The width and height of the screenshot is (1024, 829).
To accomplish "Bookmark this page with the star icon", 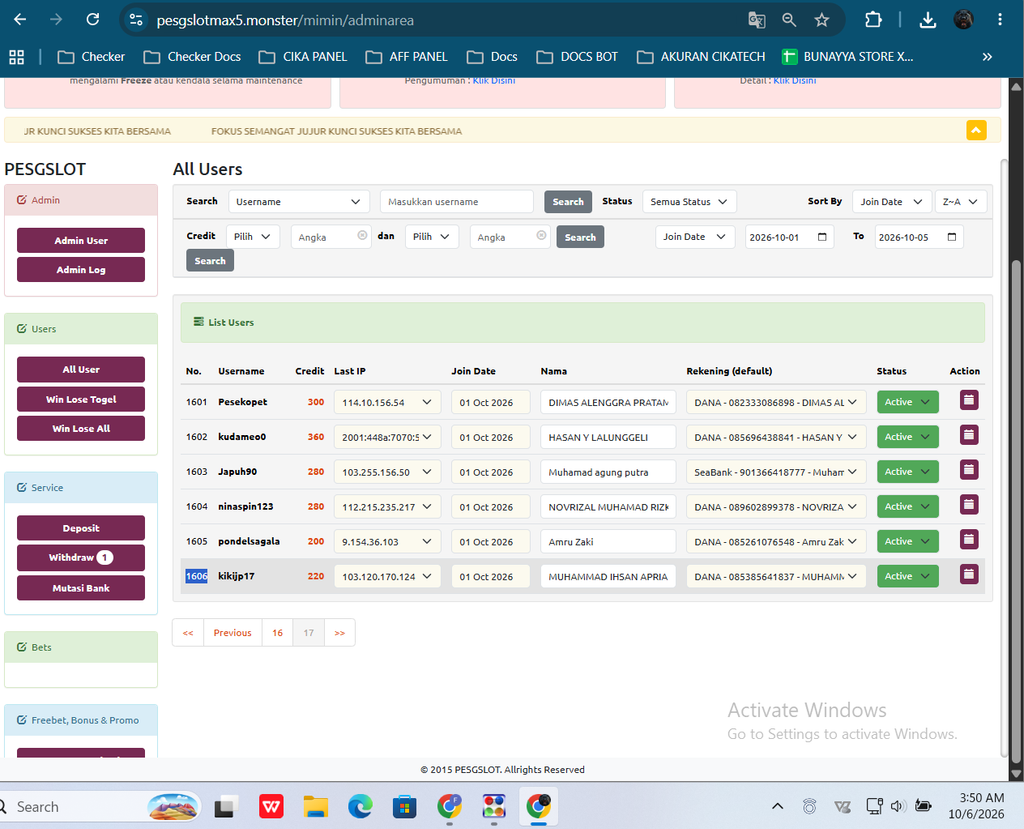I will click(822, 20).
